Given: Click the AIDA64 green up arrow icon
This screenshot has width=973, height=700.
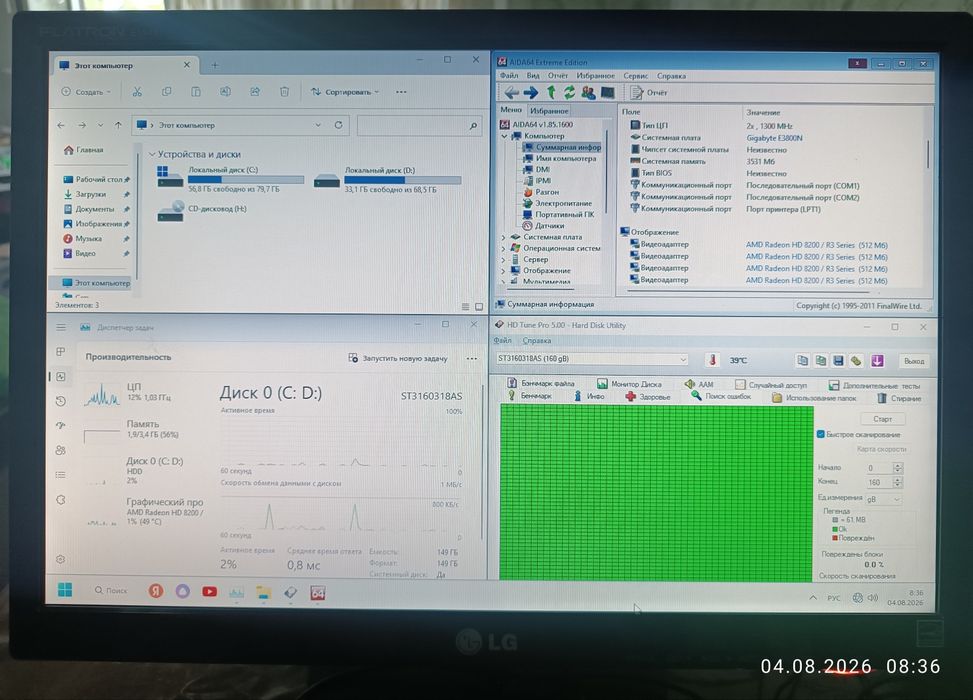Looking at the screenshot, I should [x=550, y=92].
